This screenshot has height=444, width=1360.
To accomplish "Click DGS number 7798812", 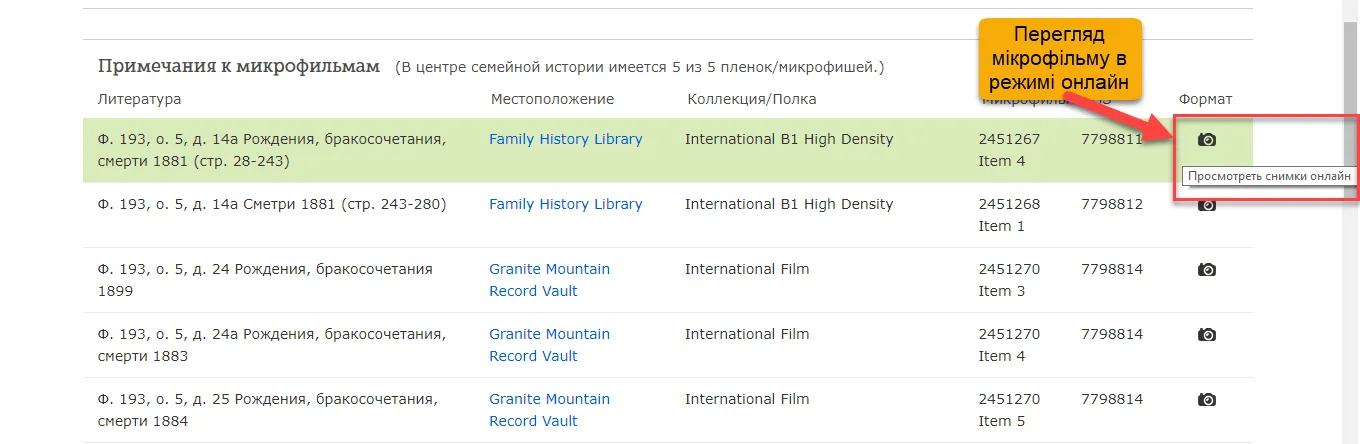I will [x=1110, y=204].
